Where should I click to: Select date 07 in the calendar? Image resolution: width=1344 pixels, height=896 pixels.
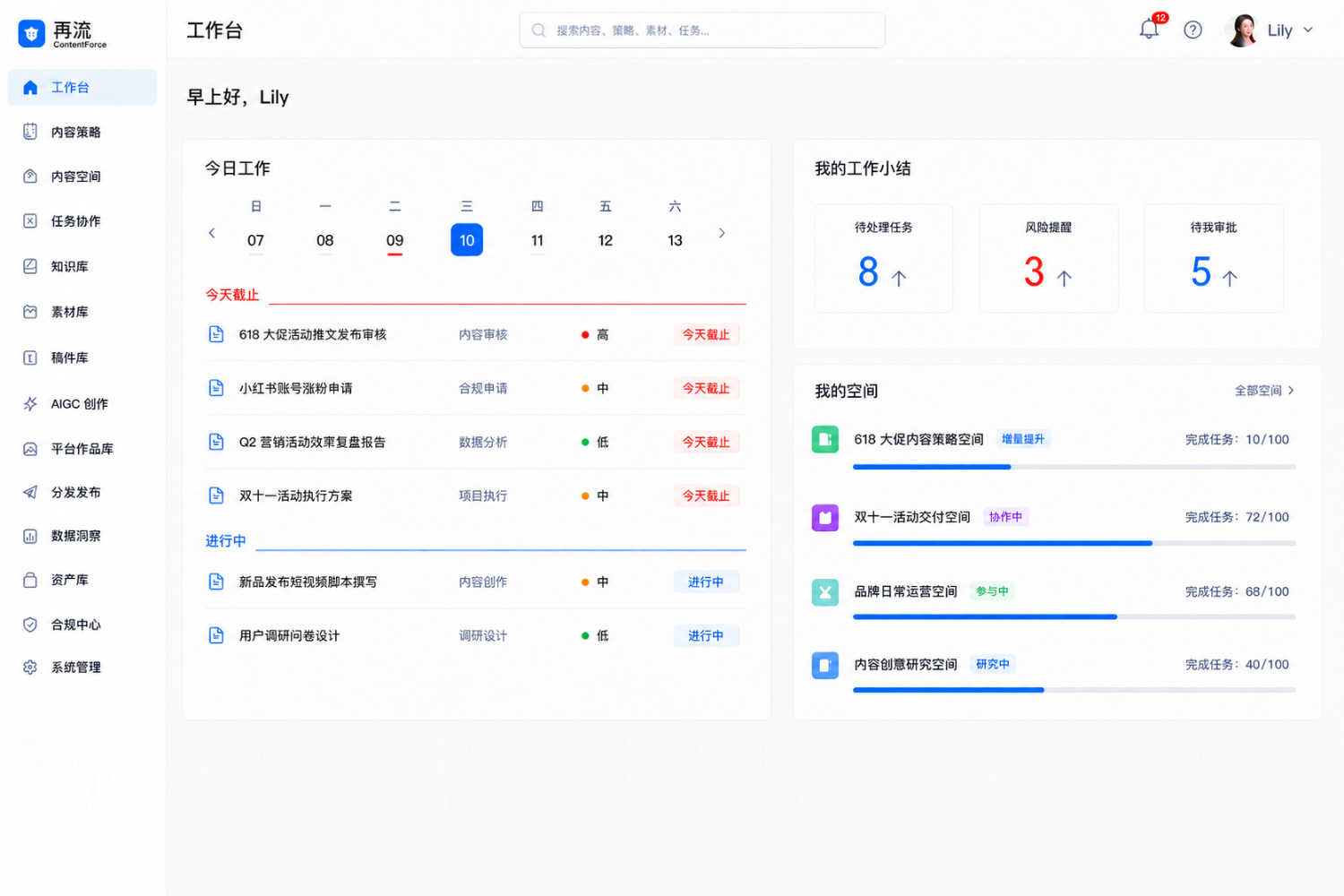point(255,240)
